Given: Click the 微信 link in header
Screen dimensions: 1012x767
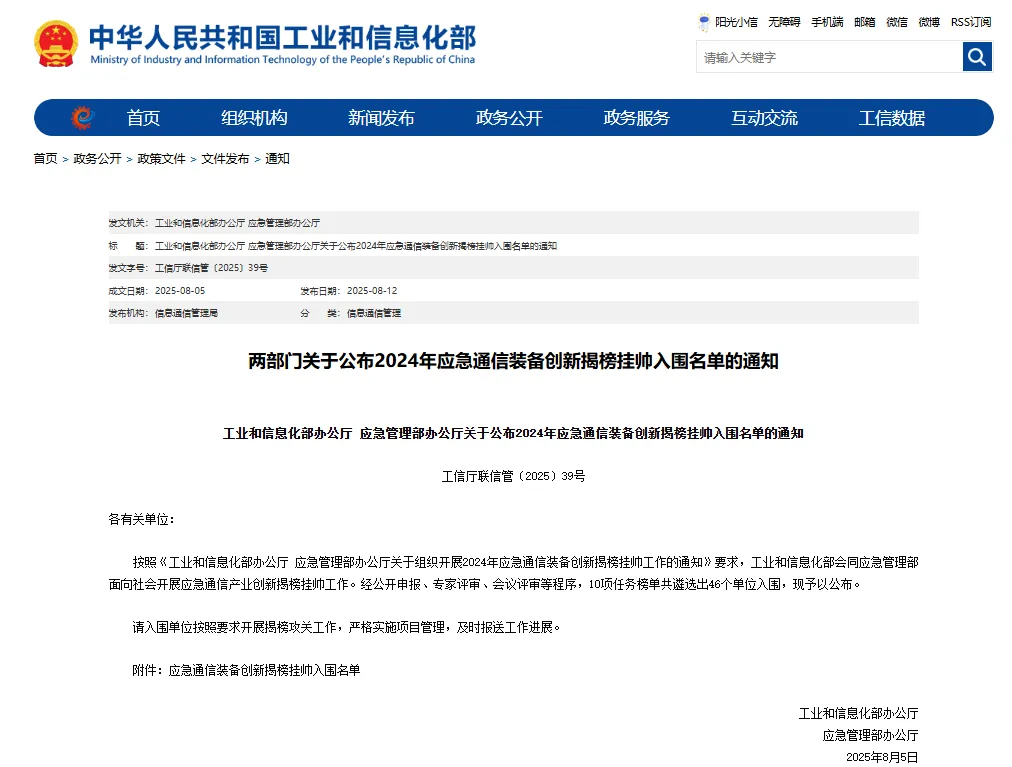Looking at the screenshot, I should click(x=897, y=21).
